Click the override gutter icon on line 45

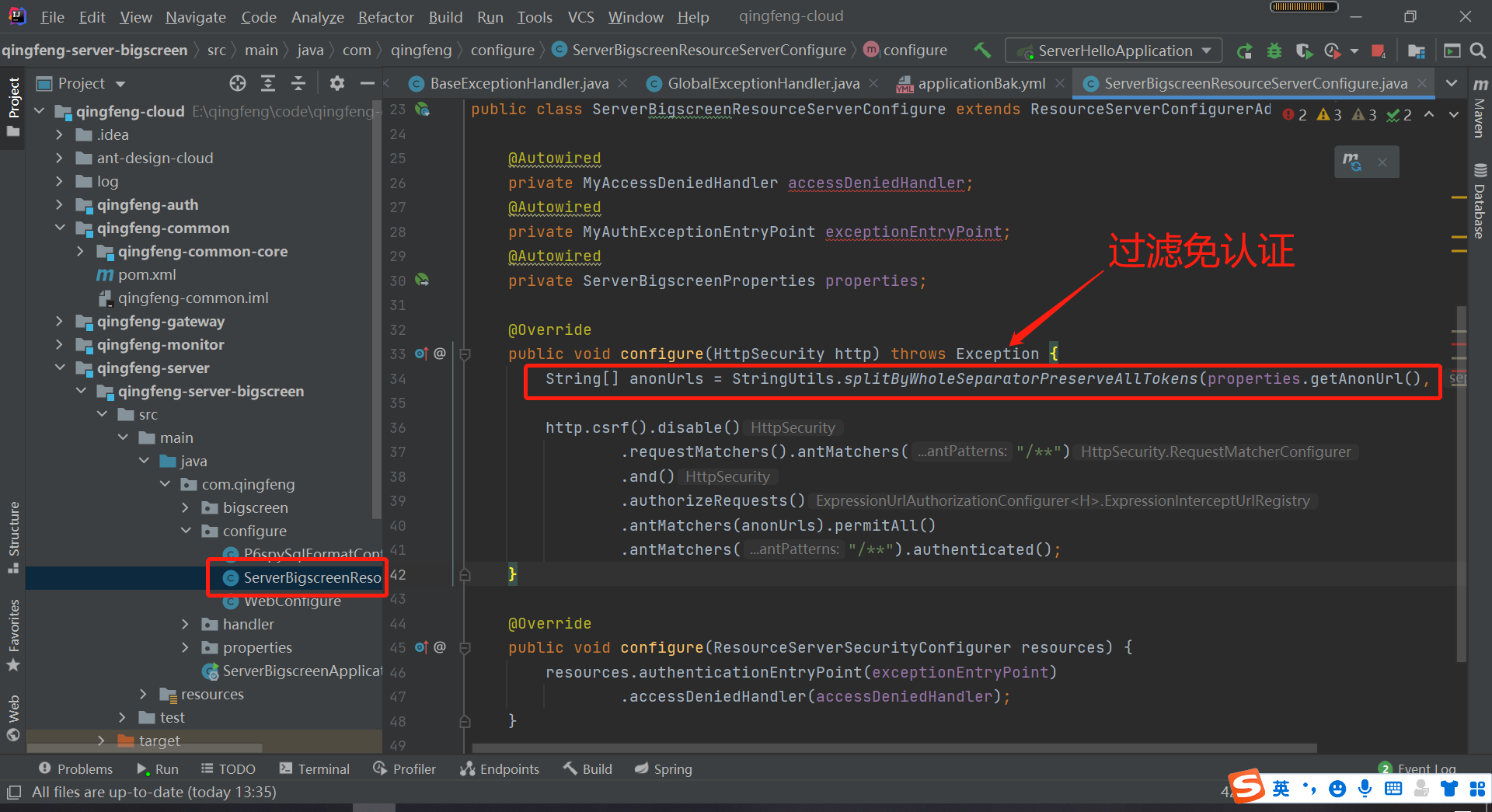[421, 647]
